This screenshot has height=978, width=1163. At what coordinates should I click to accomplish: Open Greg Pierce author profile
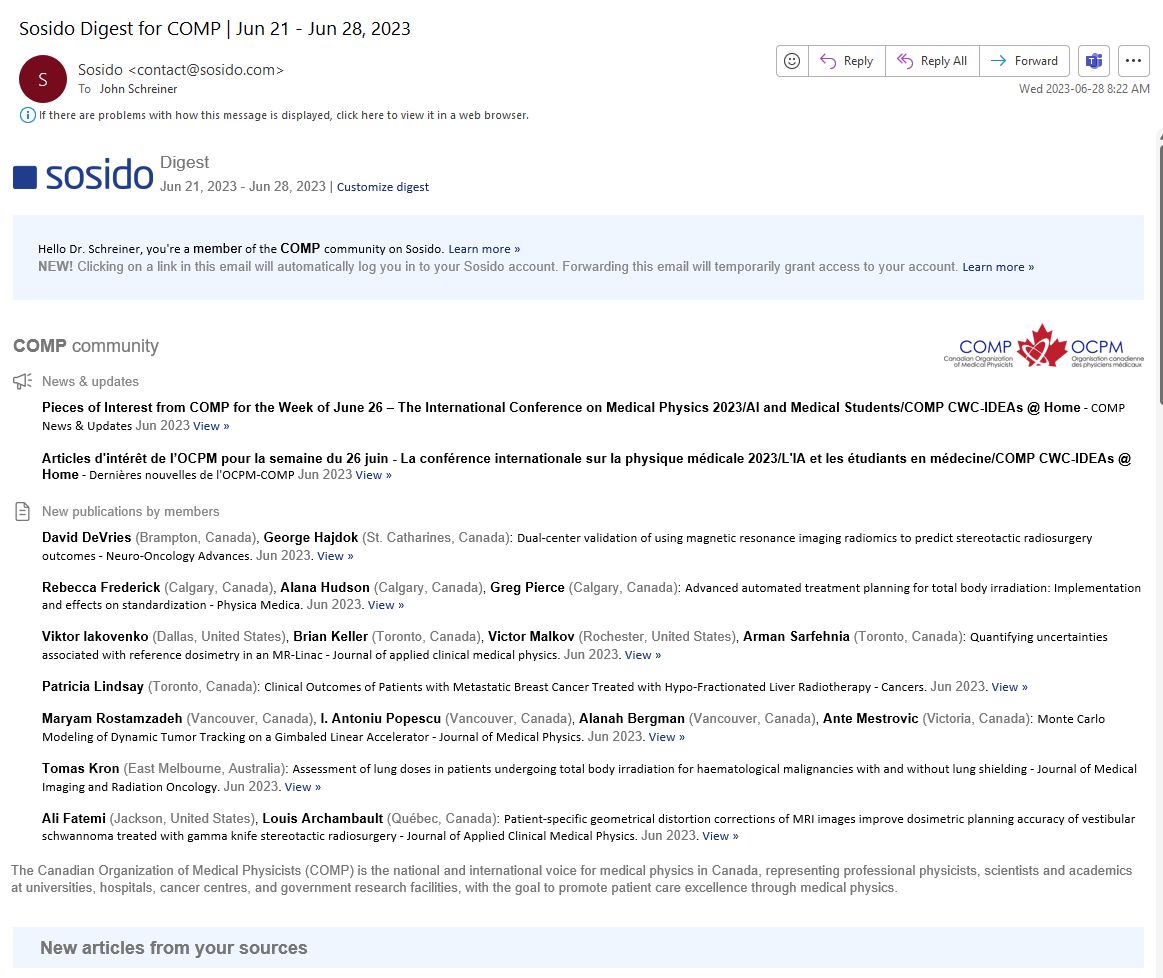point(527,587)
